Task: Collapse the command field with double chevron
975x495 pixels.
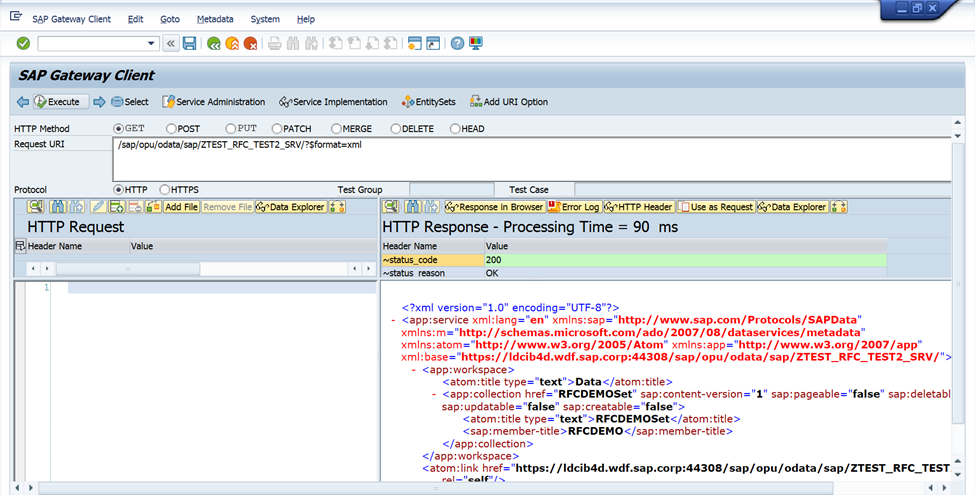Action: [x=170, y=44]
